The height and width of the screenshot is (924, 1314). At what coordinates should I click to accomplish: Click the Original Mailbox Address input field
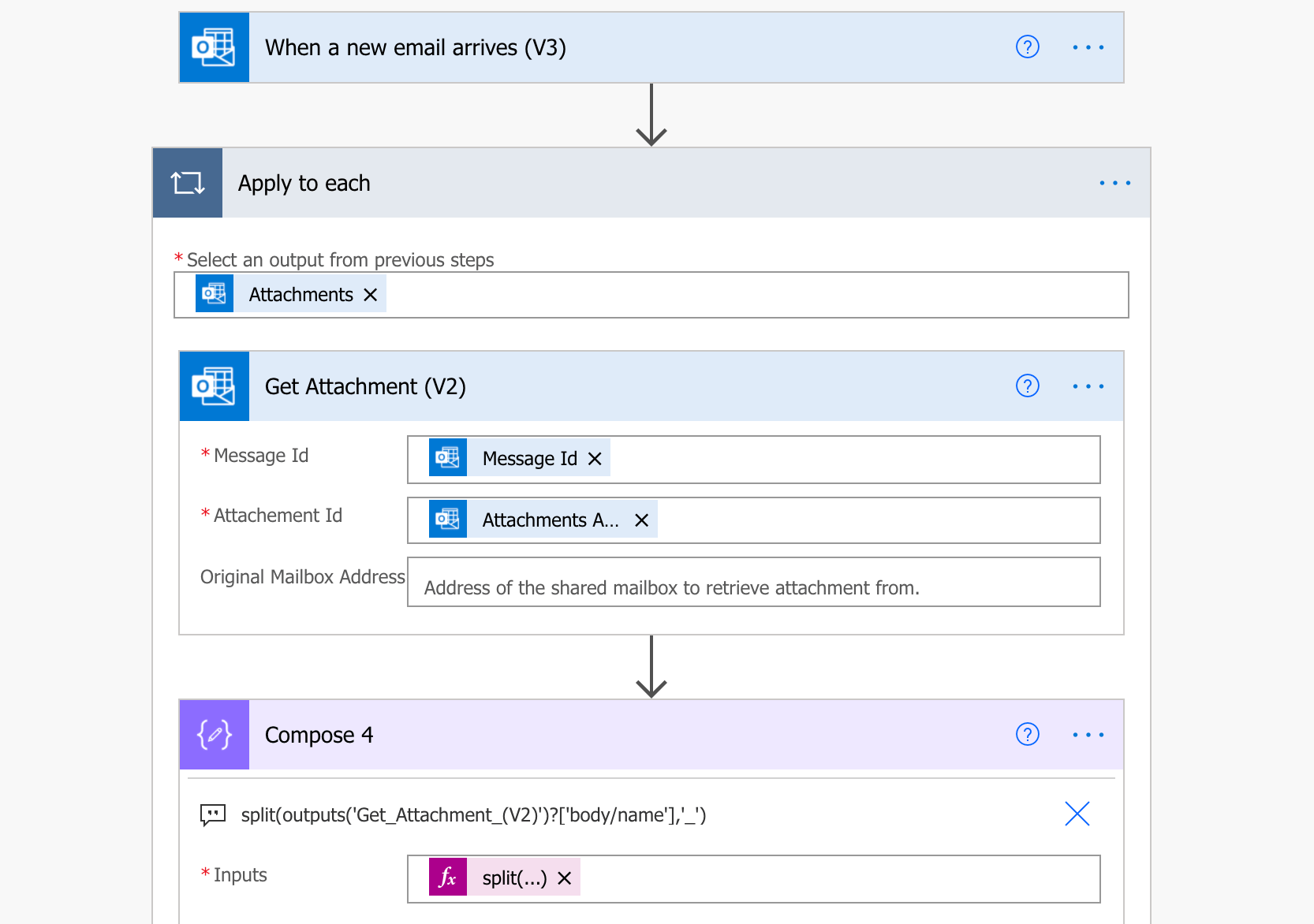pos(752,583)
